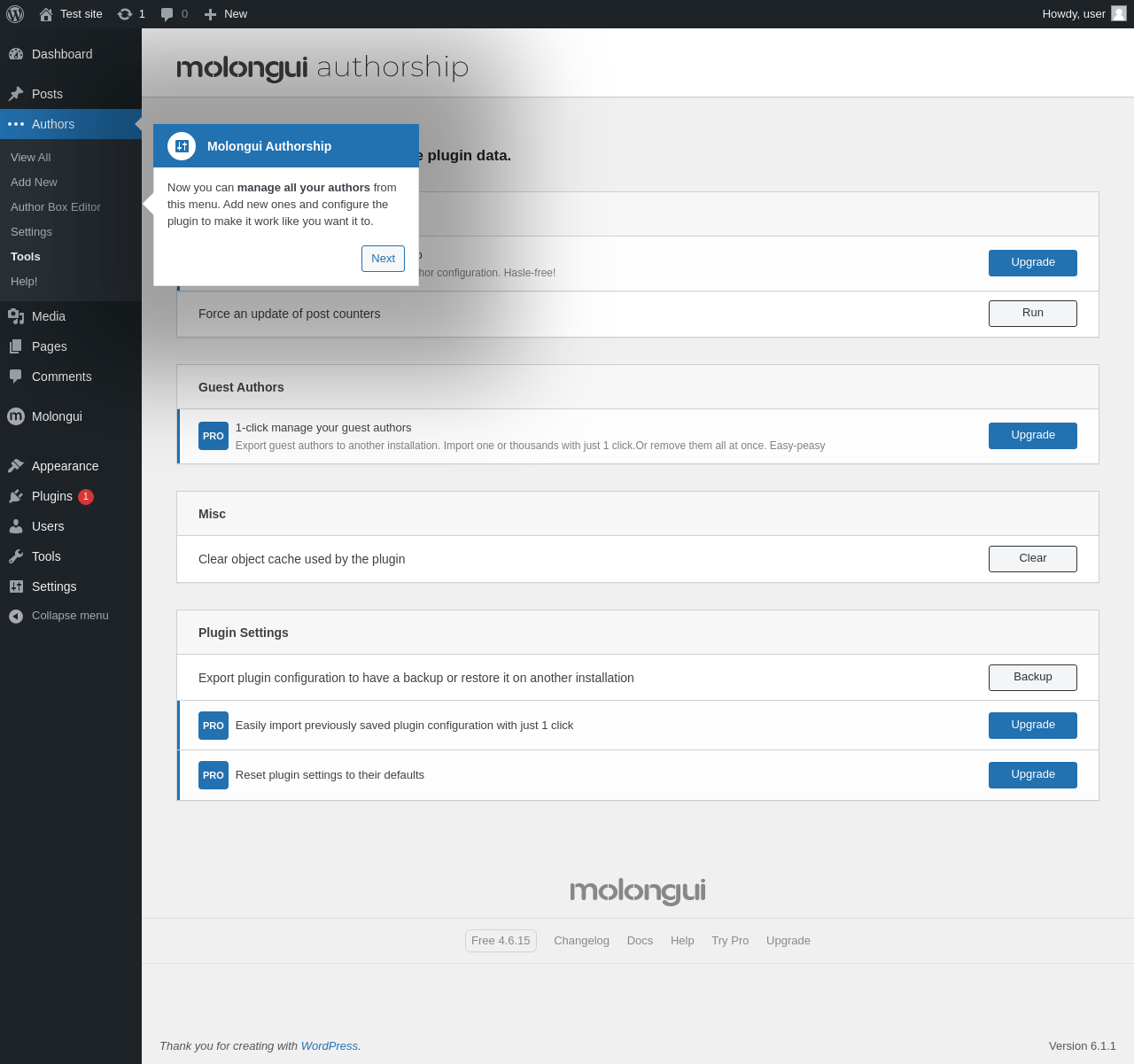Click the Media icon in sidebar
This screenshot has width=1134, height=1064.
pyautogui.click(x=16, y=316)
